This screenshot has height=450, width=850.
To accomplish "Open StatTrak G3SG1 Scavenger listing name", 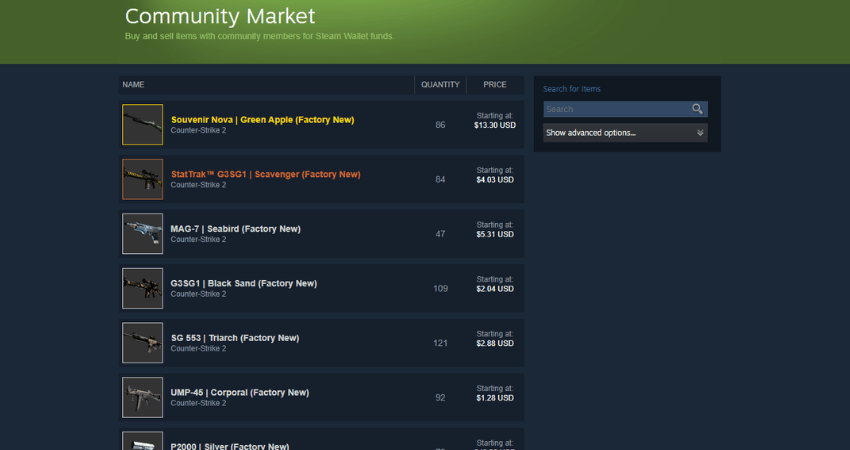I will point(265,174).
